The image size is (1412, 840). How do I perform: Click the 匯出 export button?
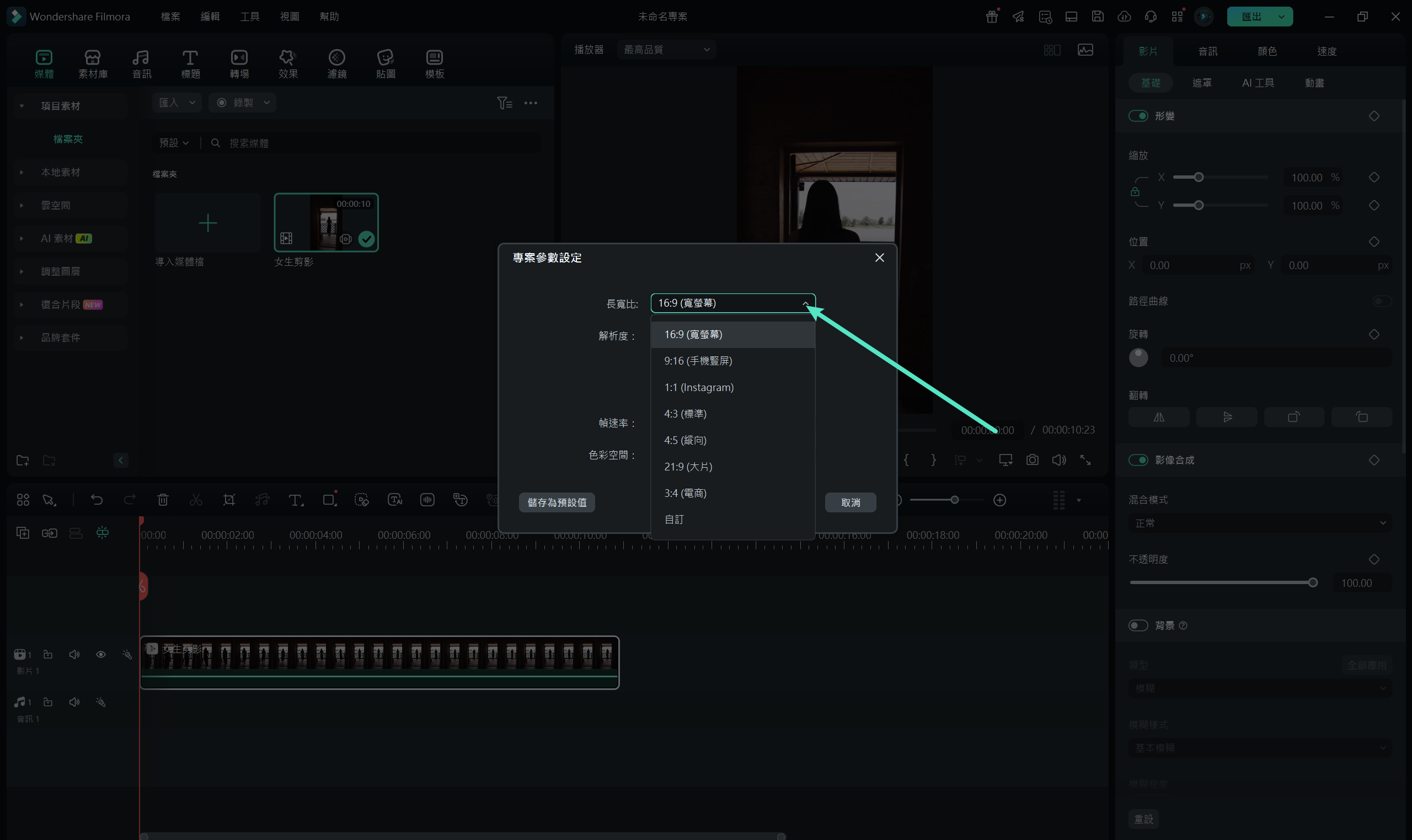[1251, 17]
